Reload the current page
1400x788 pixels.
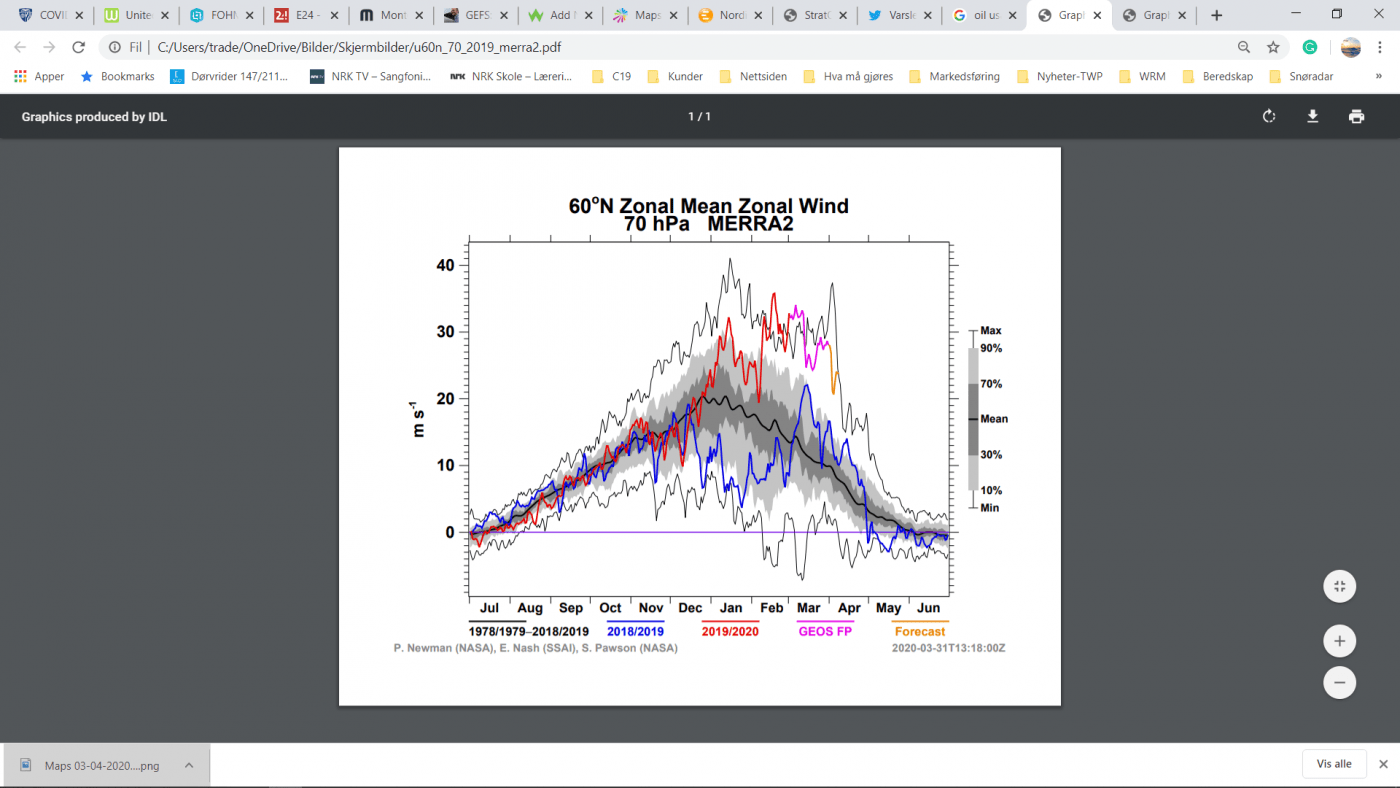click(79, 47)
